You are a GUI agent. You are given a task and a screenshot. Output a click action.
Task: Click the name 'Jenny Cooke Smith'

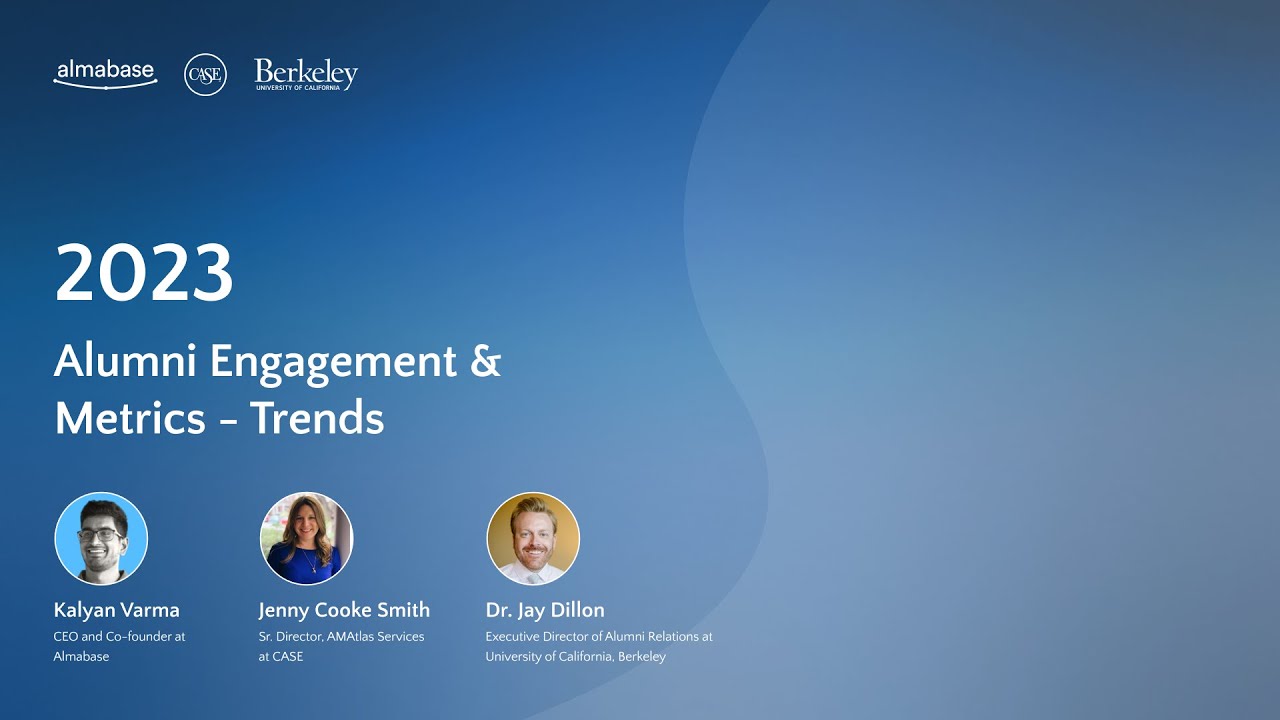click(344, 610)
